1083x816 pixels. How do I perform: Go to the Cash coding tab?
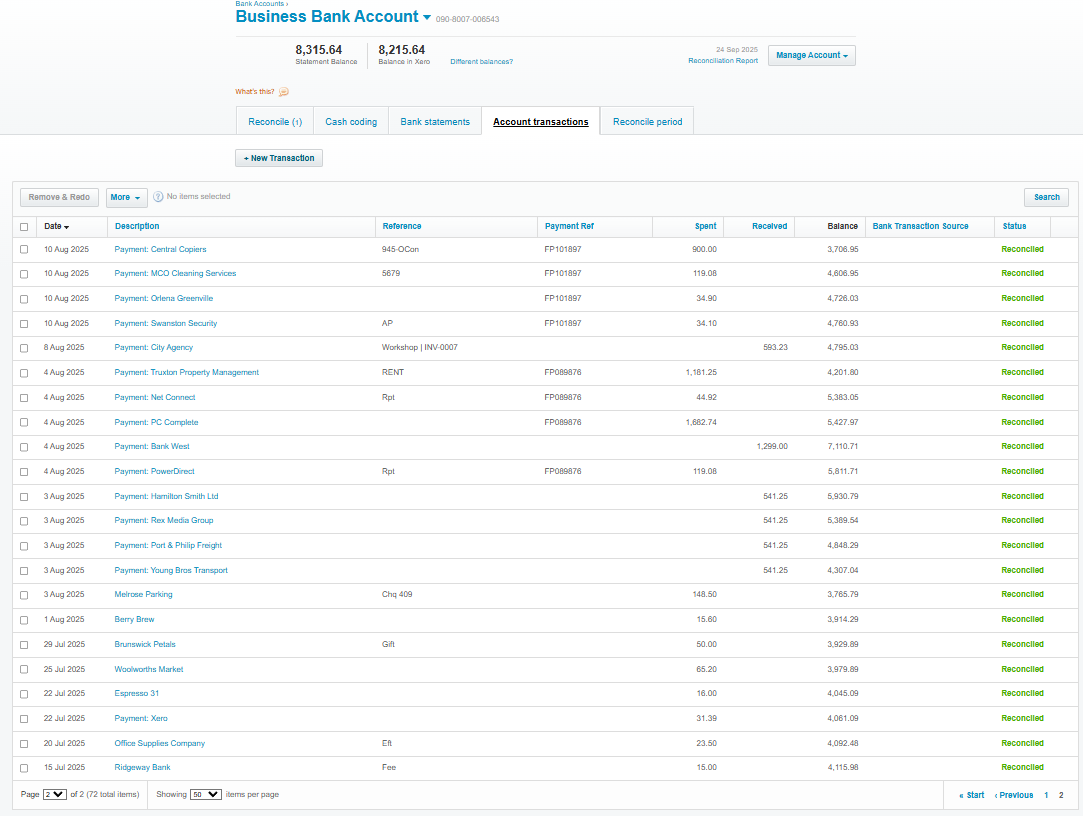tap(351, 122)
